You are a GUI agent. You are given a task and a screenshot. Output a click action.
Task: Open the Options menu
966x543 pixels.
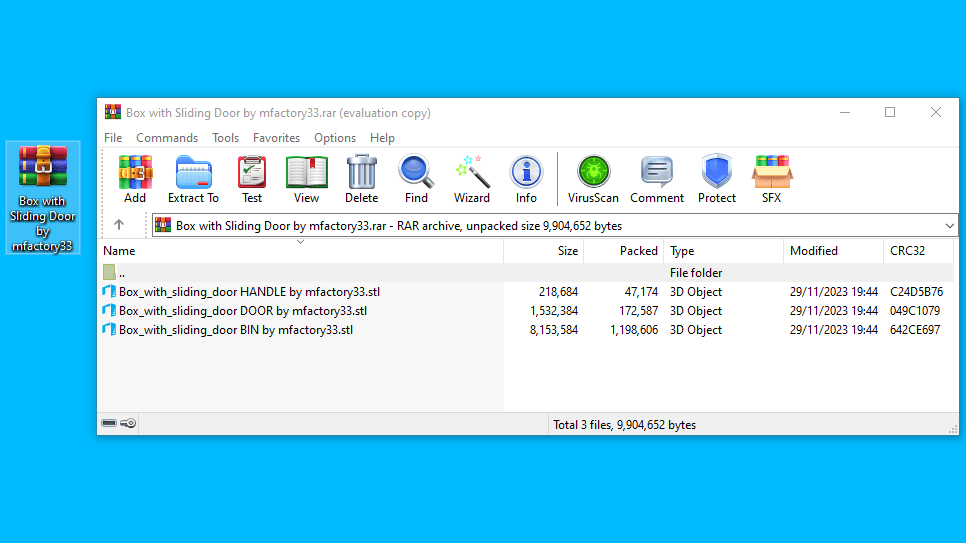[x=335, y=138]
